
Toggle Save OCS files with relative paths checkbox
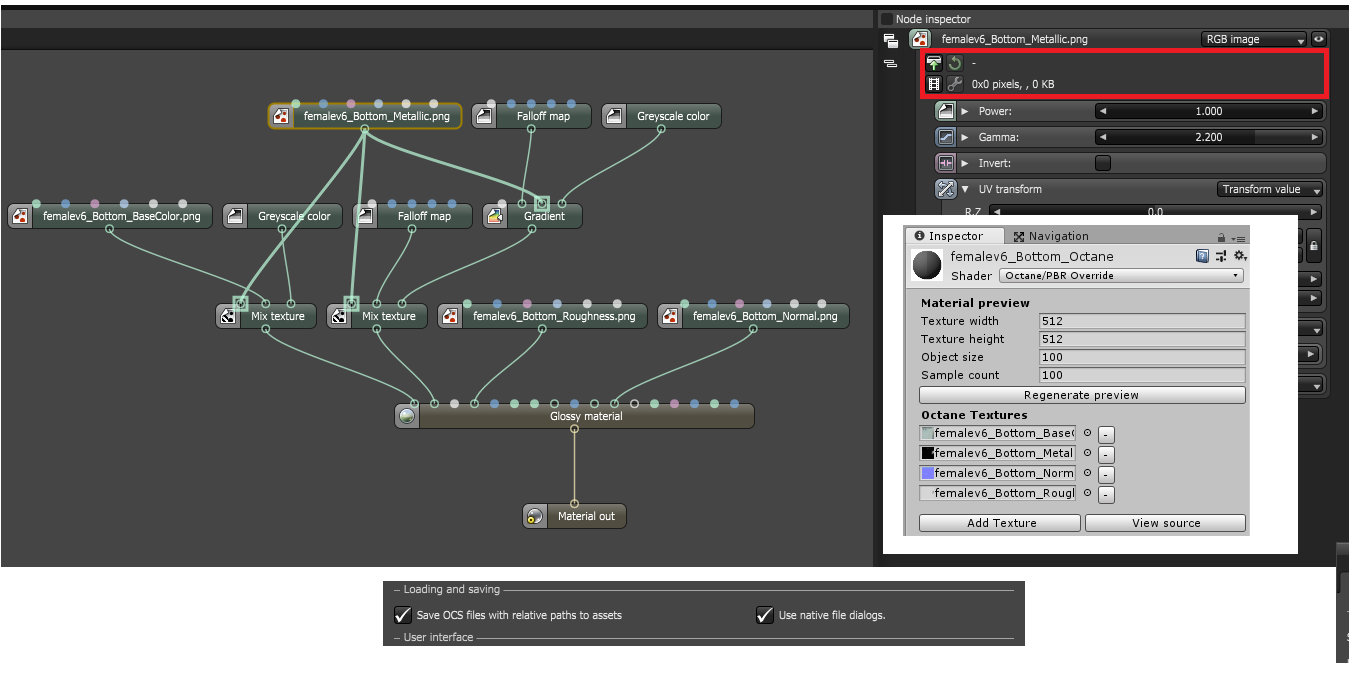pos(403,615)
